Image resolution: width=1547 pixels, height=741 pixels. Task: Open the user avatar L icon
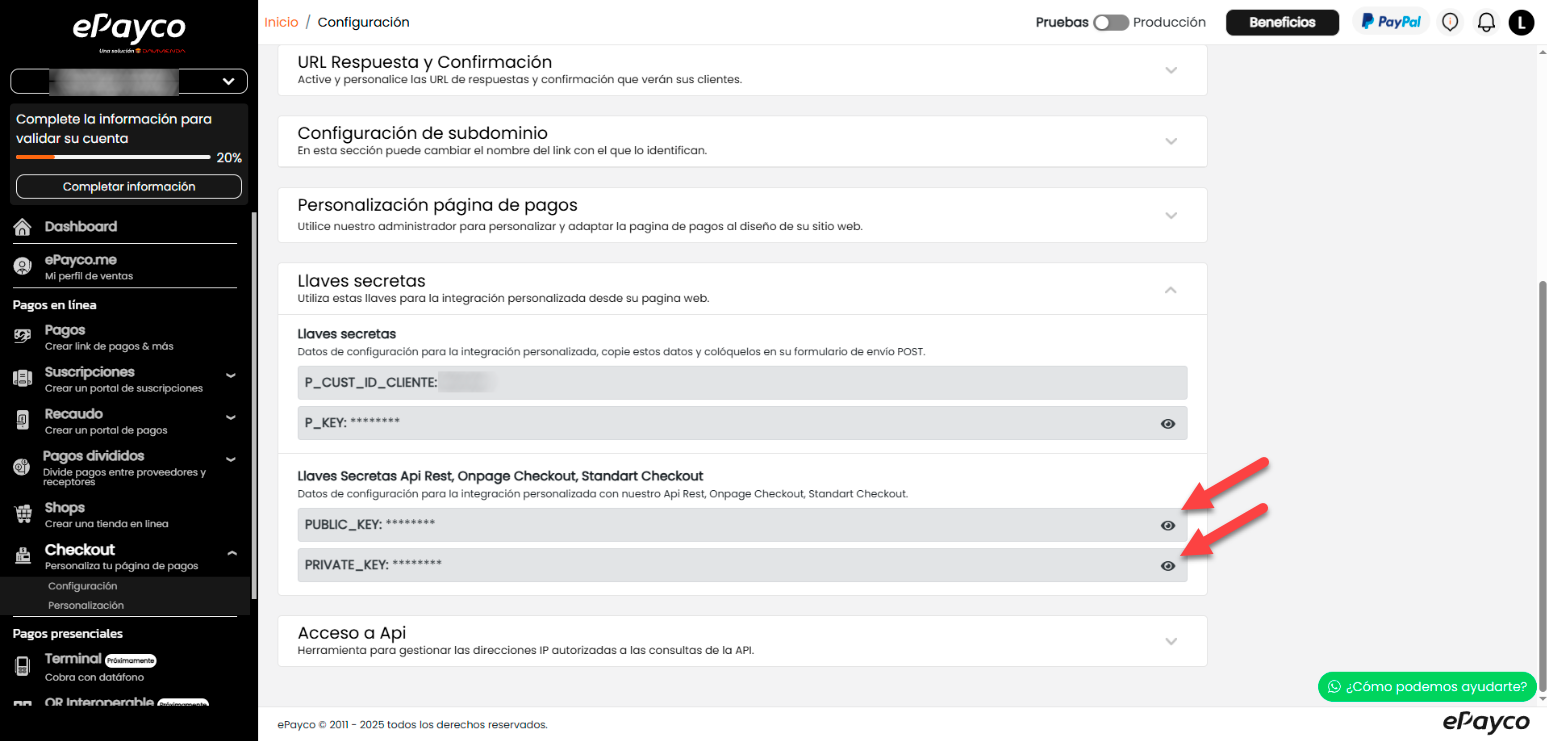(x=1521, y=22)
